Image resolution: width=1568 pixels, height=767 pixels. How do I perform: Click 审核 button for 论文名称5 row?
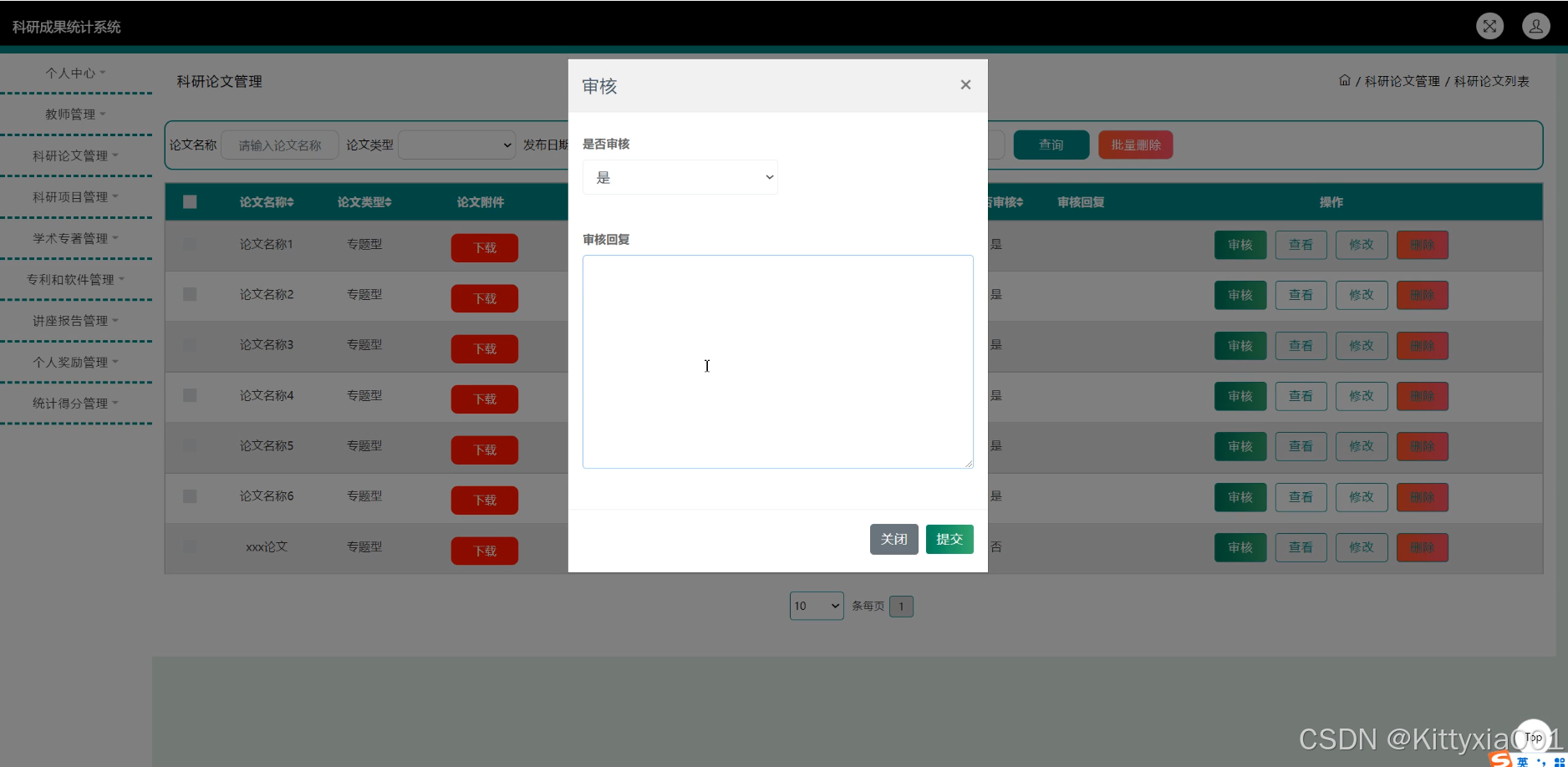click(1240, 446)
